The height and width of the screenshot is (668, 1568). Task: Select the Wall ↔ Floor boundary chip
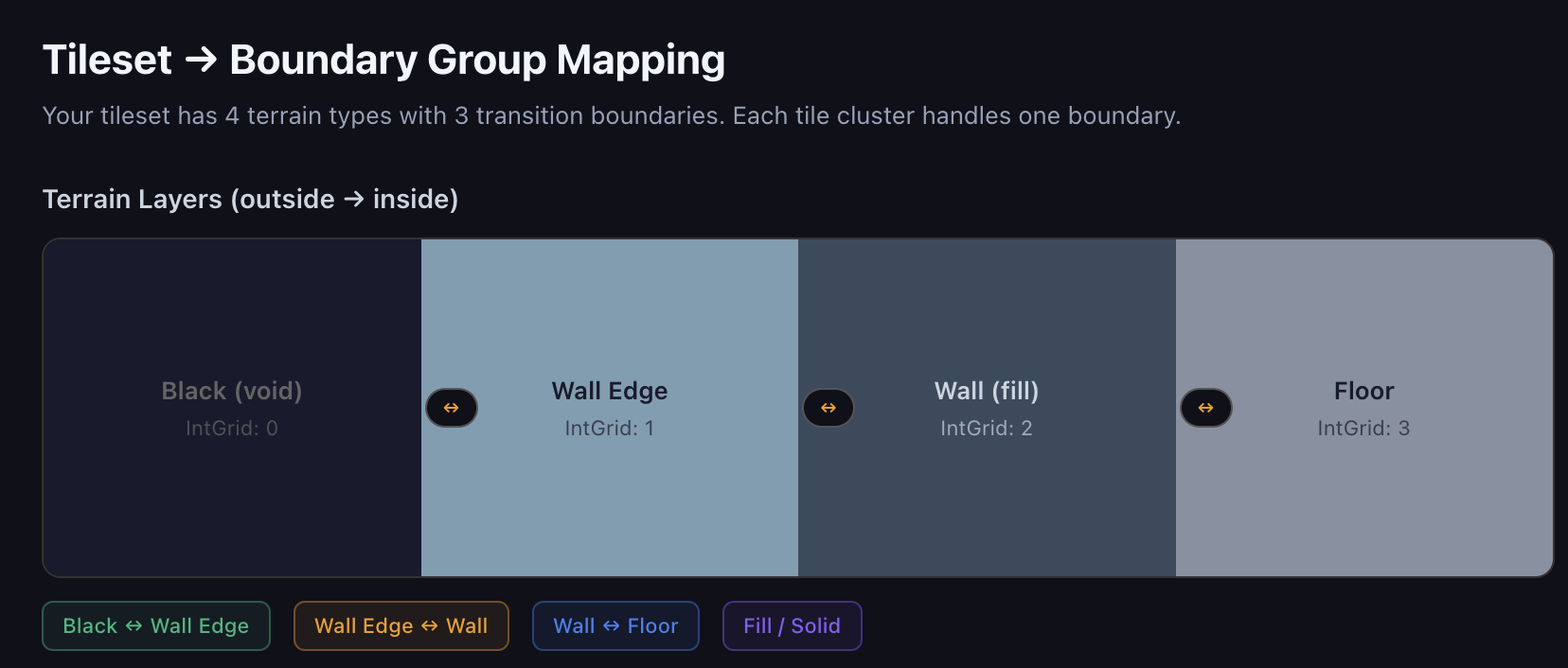[615, 626]
